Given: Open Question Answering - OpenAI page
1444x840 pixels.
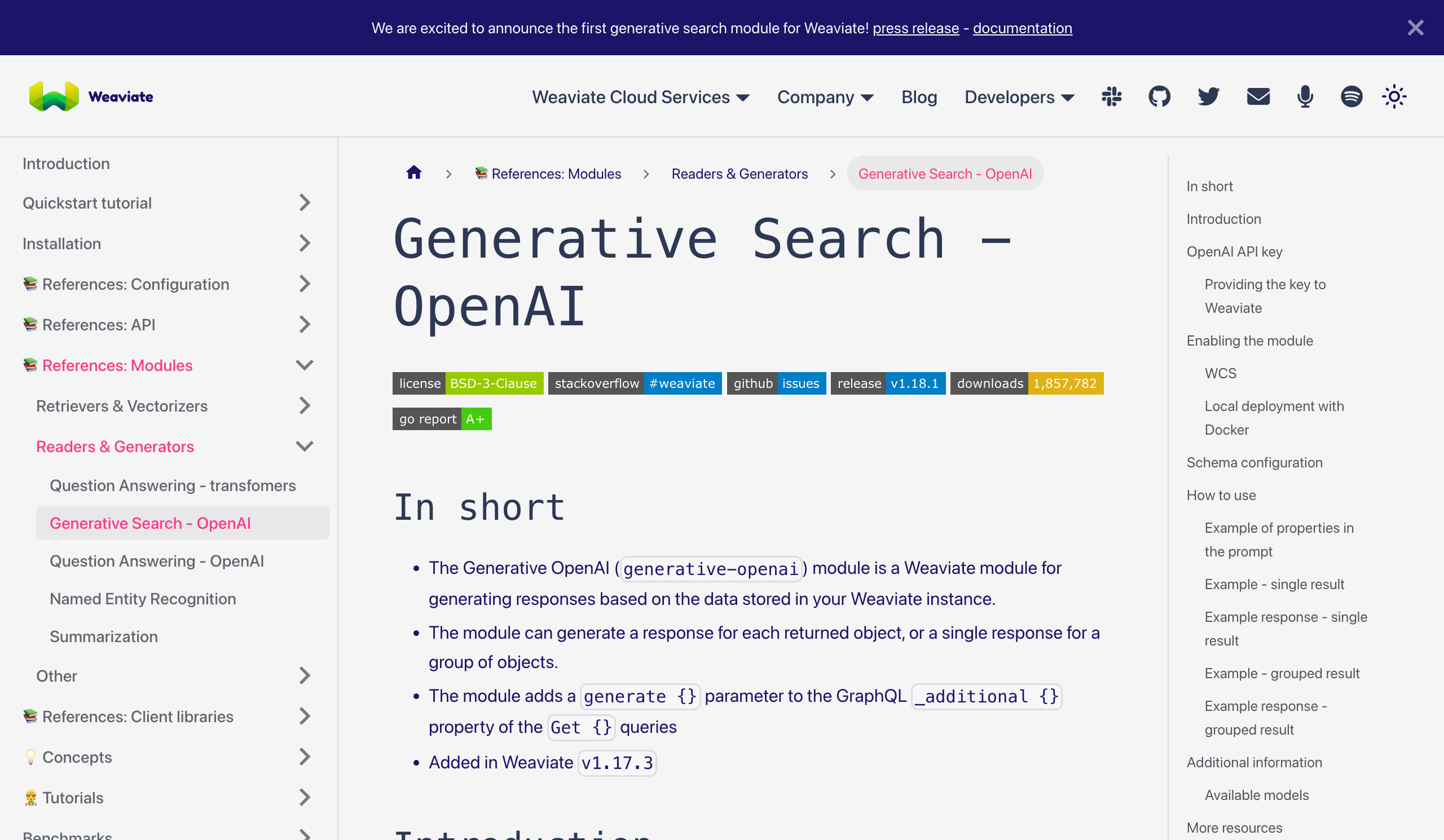Looking at the screenshot, I should [x=156, y=561].
